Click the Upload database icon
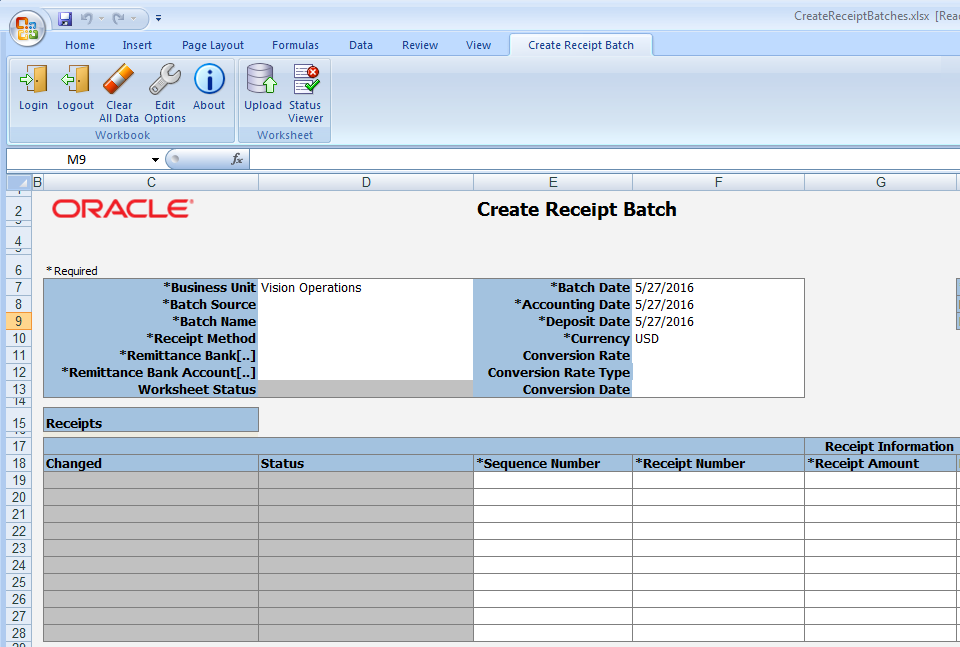This screenshot has width=960, height=647. 262,80
